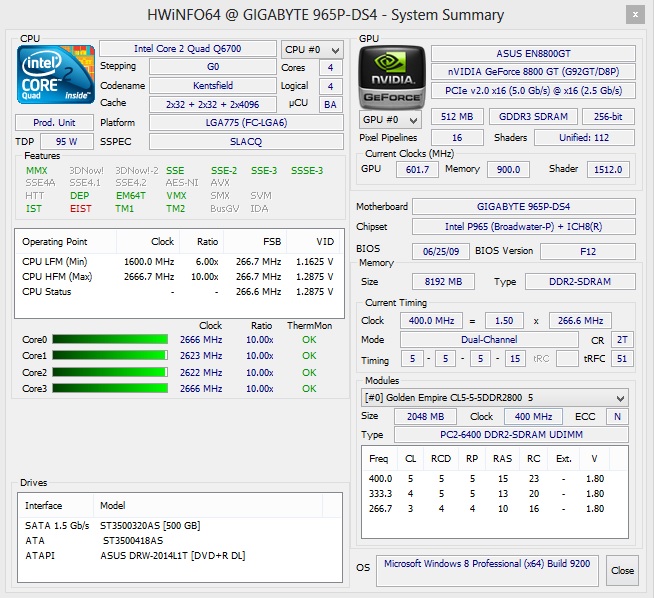Select the 333.3 frequency timing row
Image resolution: width=654 pixels, height=598 pixels.
[494, 493]
